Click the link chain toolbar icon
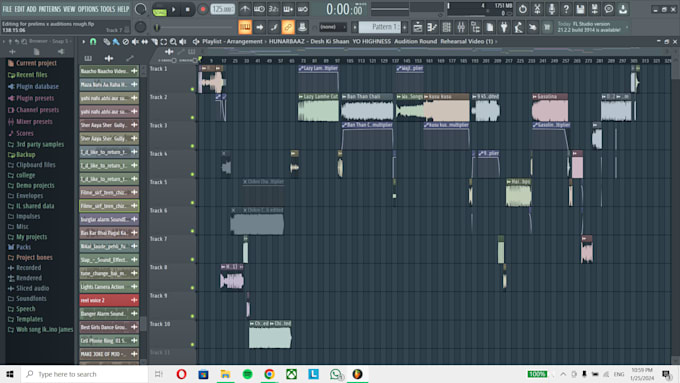Image resolution: width=680 pixels, height=383 pixels. click(x=288, y=27)
